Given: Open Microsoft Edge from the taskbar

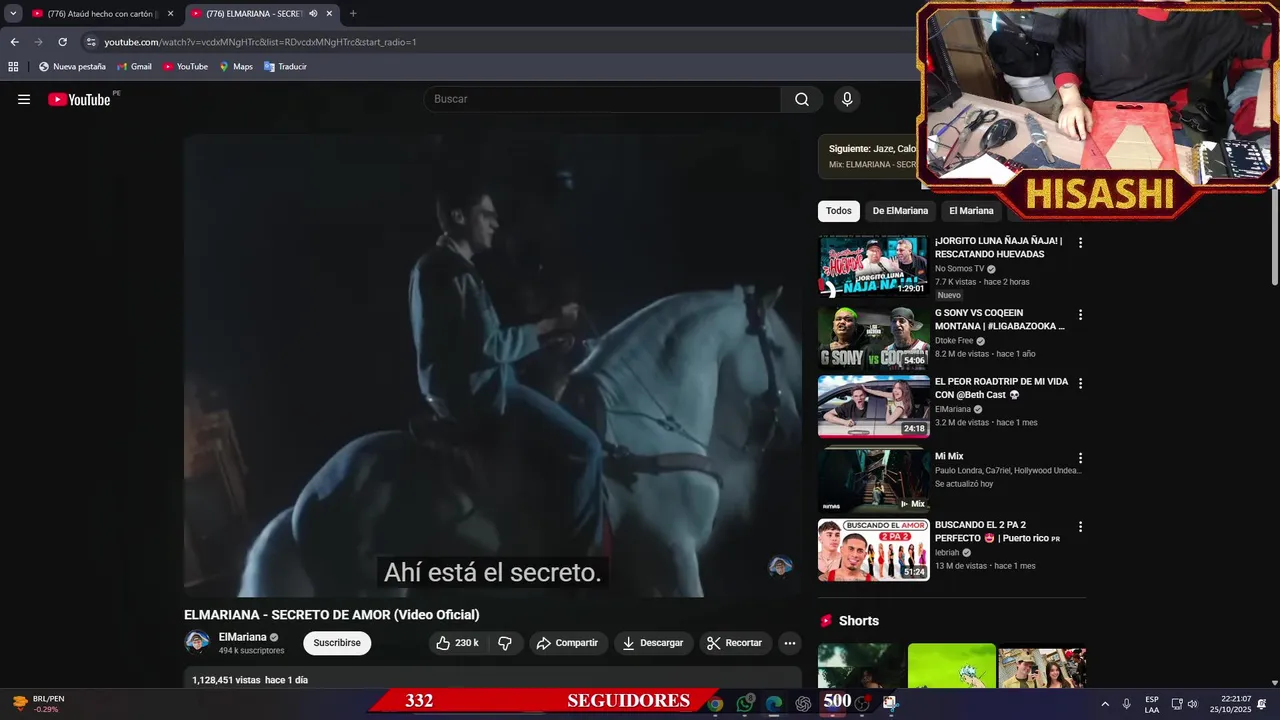Looking at the screenshot, I should (774, 703).
